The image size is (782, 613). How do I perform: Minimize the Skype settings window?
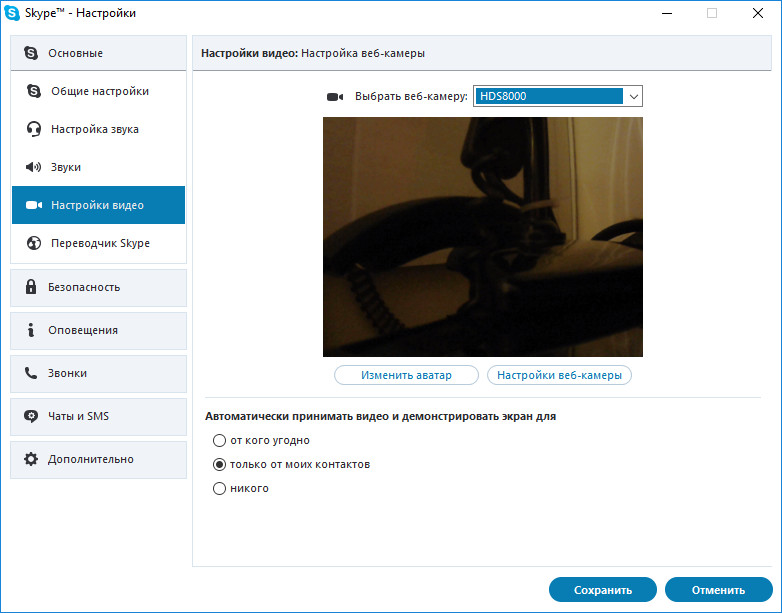tap(667, 13)
